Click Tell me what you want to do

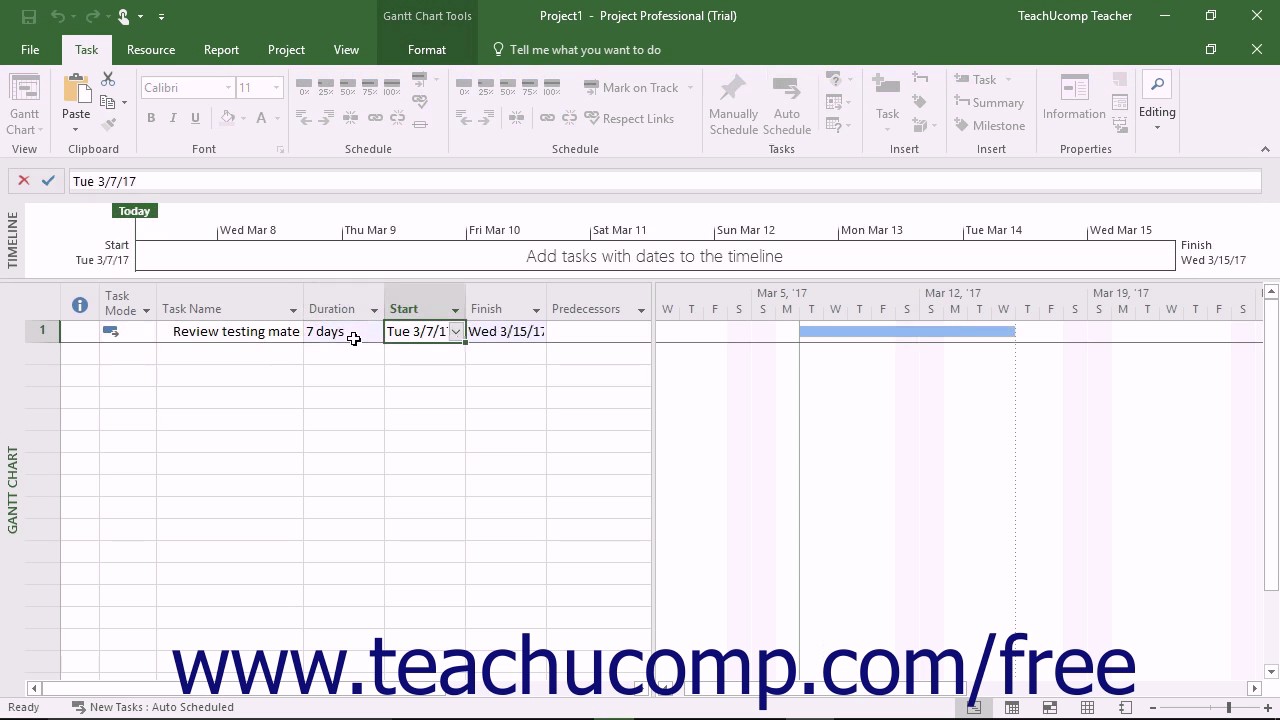tap(576, 49)
